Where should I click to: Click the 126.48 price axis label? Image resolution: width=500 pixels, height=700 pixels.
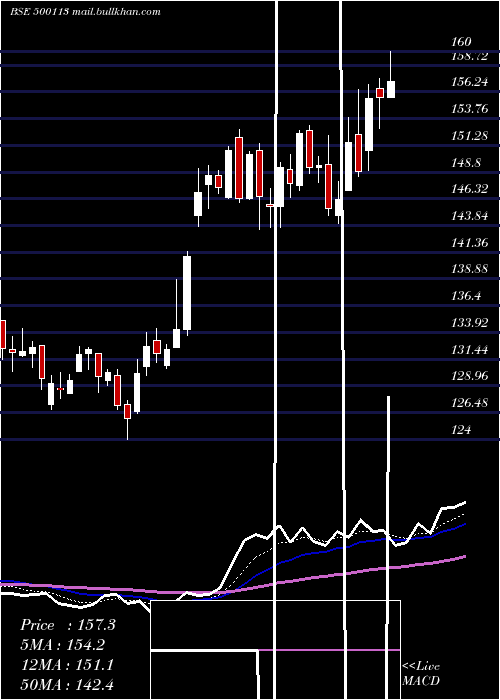[469, 402]
